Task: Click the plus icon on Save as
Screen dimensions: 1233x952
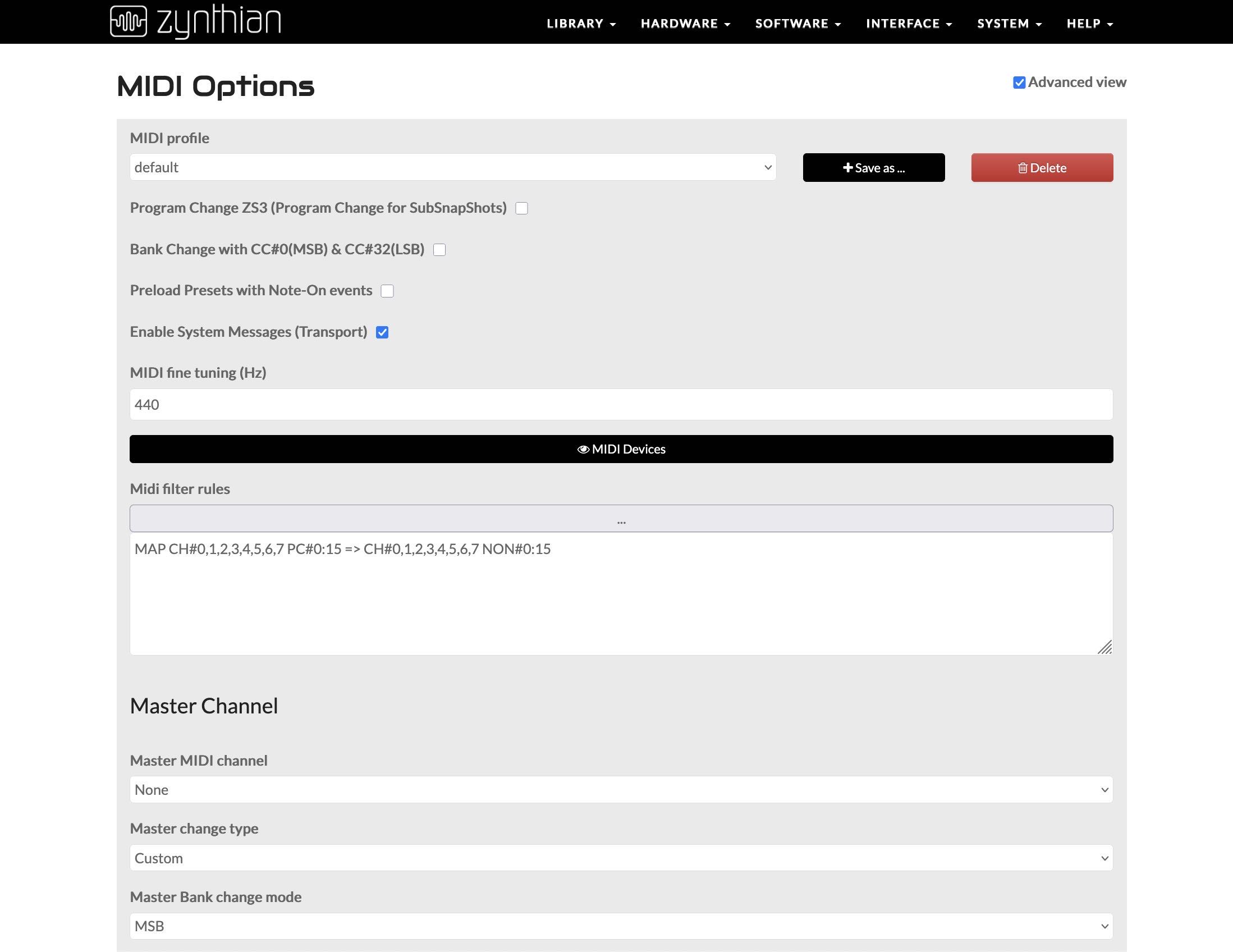Action: (847, 168)
